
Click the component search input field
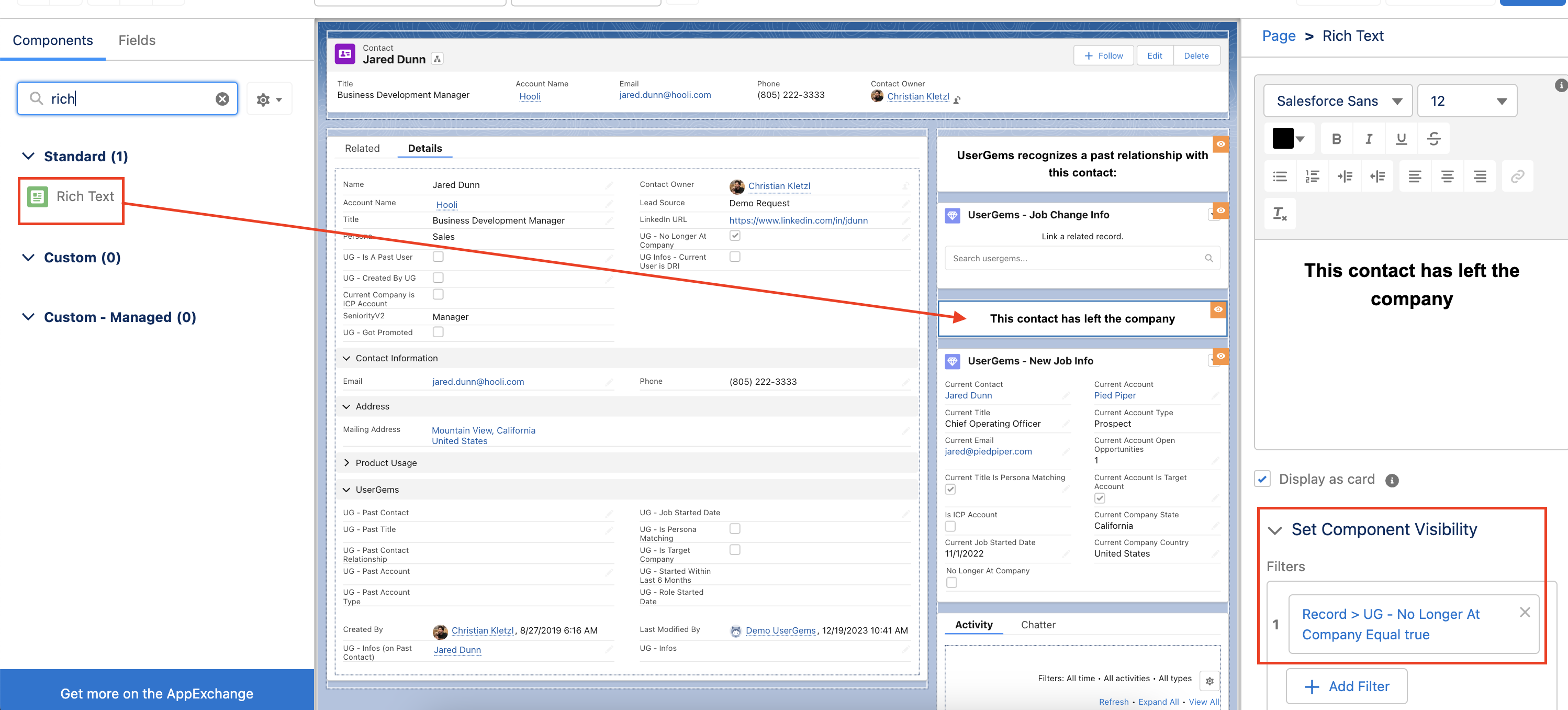pyautogui.click(x=127, y=98)
